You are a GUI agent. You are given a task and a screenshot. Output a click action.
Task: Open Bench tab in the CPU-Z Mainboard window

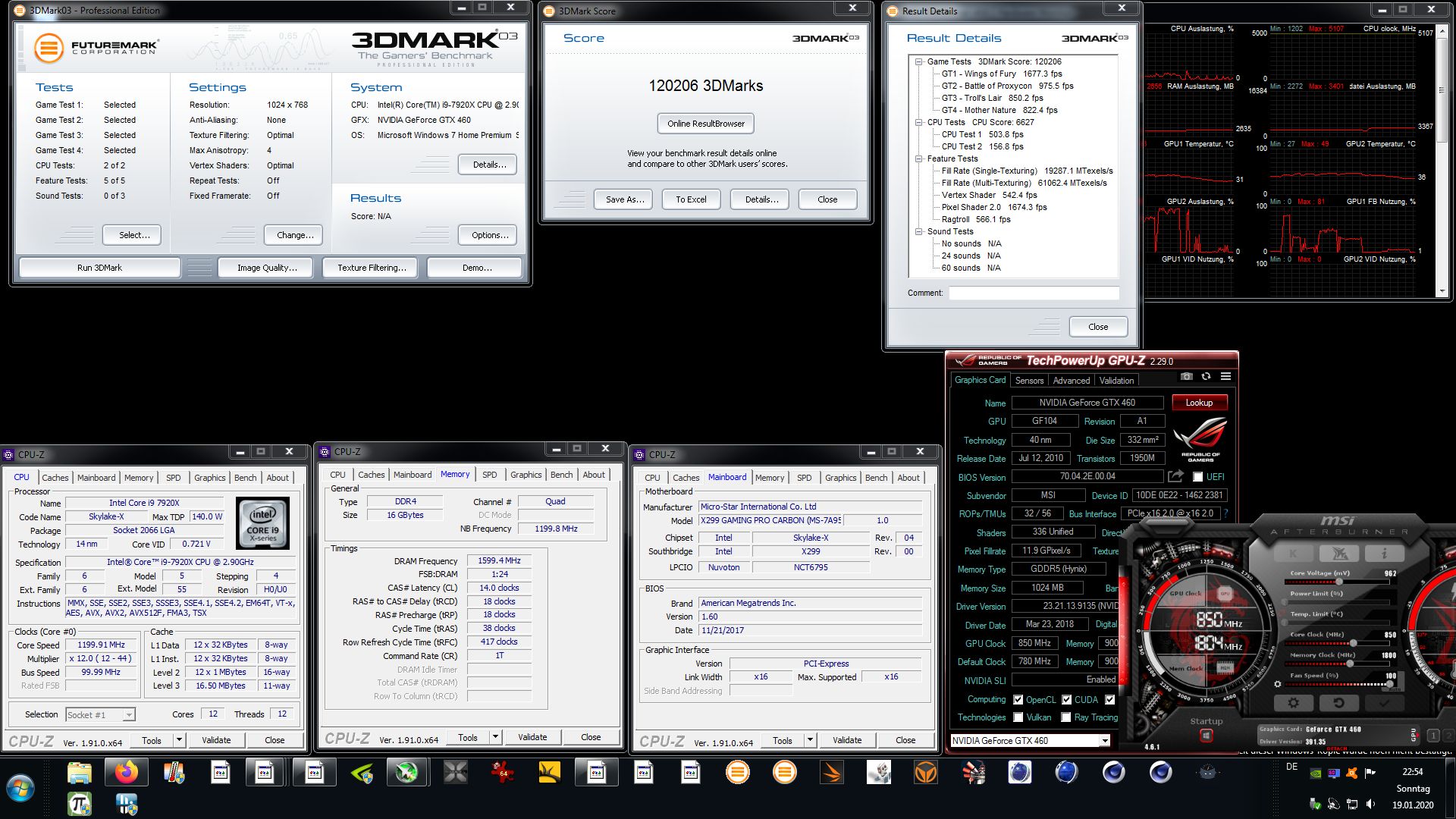point(876,478)
